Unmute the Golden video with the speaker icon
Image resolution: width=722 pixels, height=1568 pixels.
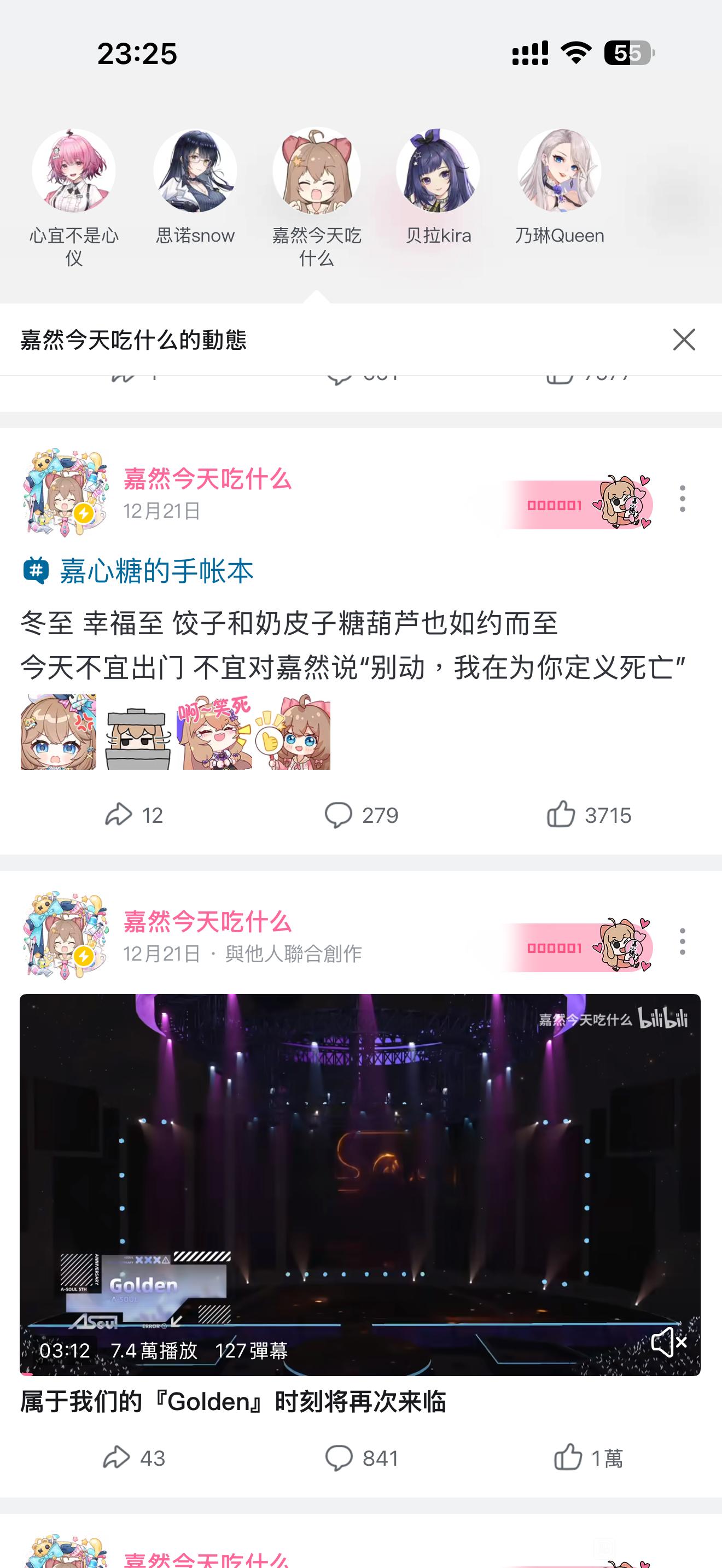pos(668,1342)
